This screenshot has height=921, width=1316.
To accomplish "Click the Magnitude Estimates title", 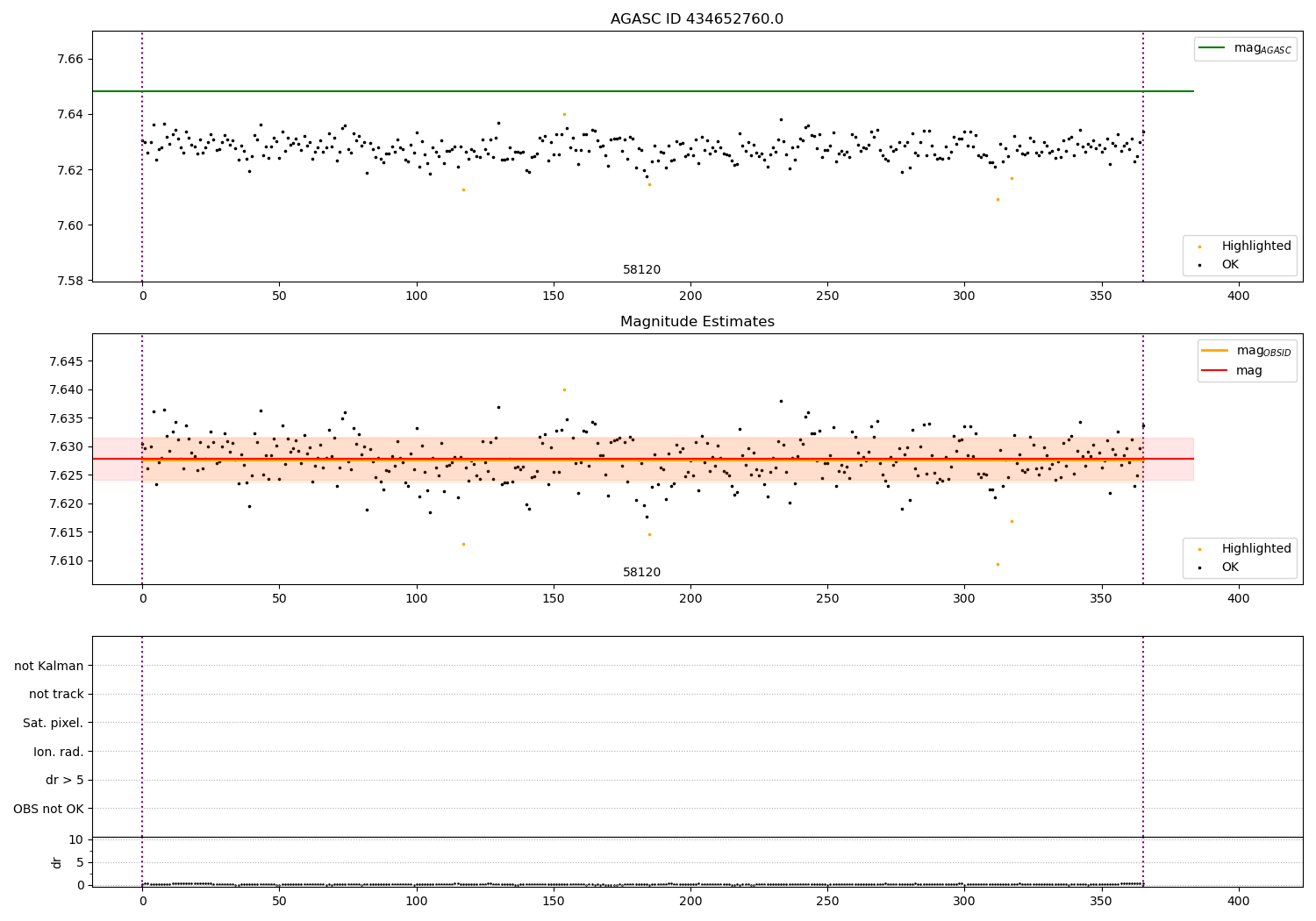I will (697, 322).
